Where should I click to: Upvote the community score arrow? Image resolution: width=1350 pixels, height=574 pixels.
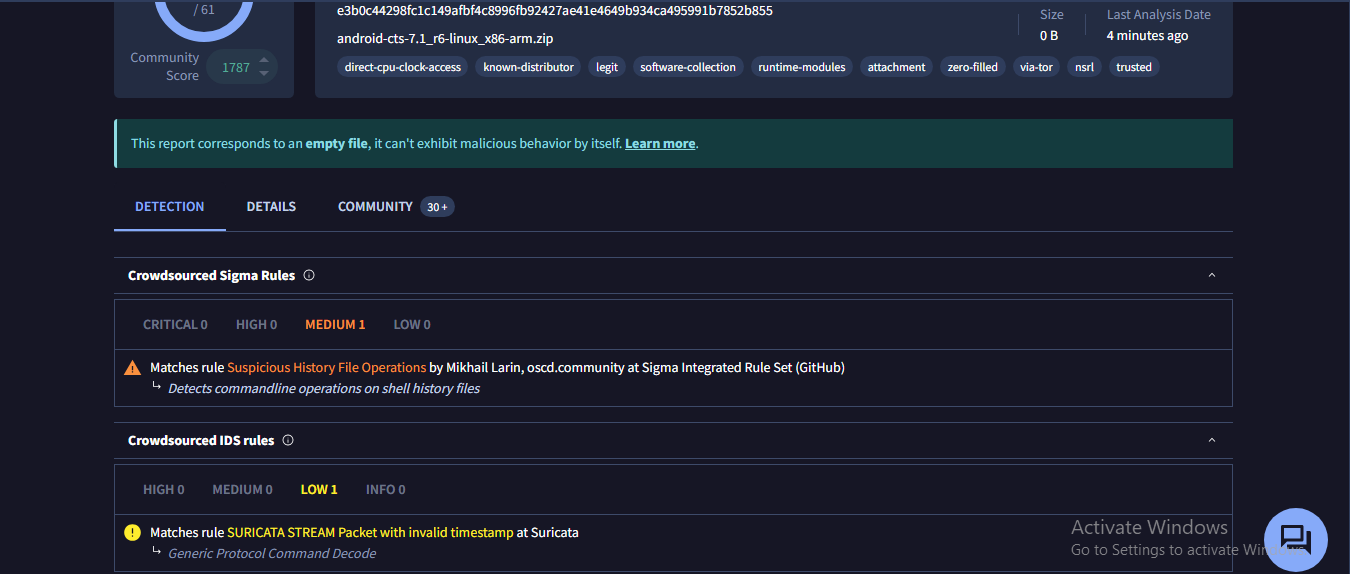click(264, 61)
